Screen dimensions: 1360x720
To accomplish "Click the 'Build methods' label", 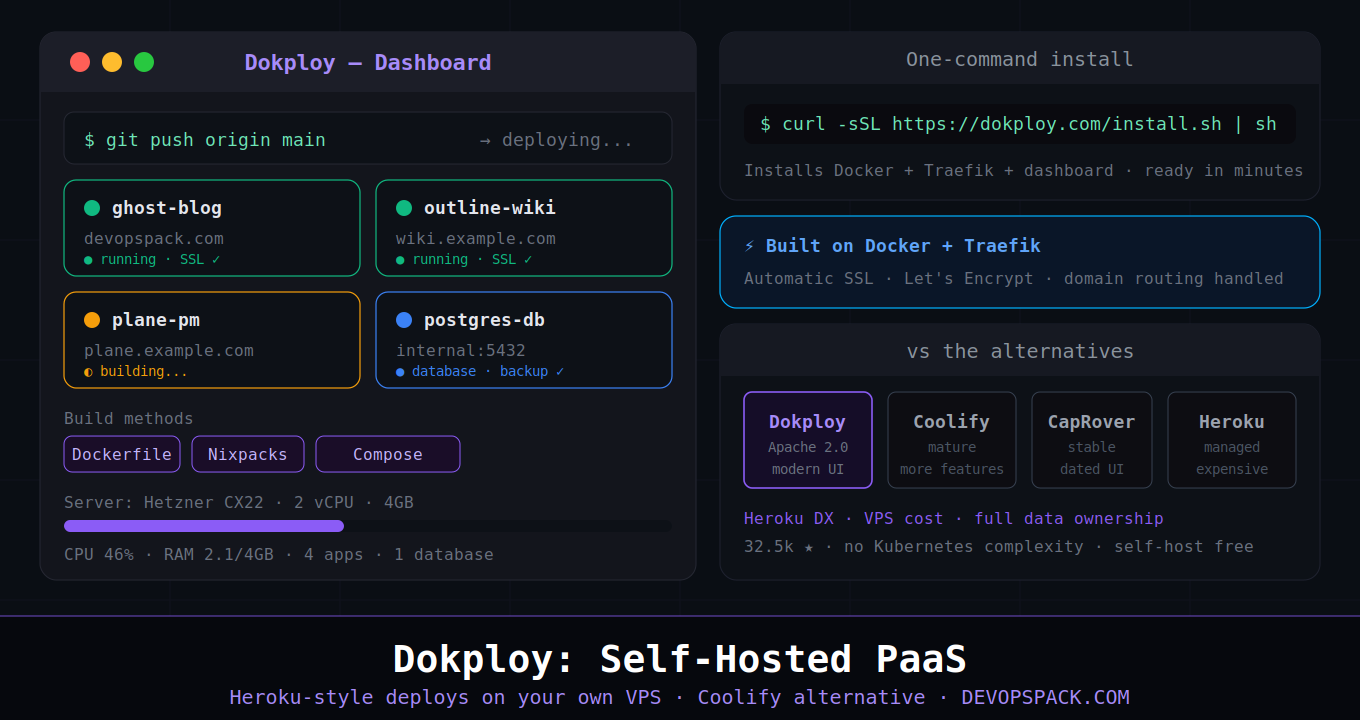I will point(129,419).
